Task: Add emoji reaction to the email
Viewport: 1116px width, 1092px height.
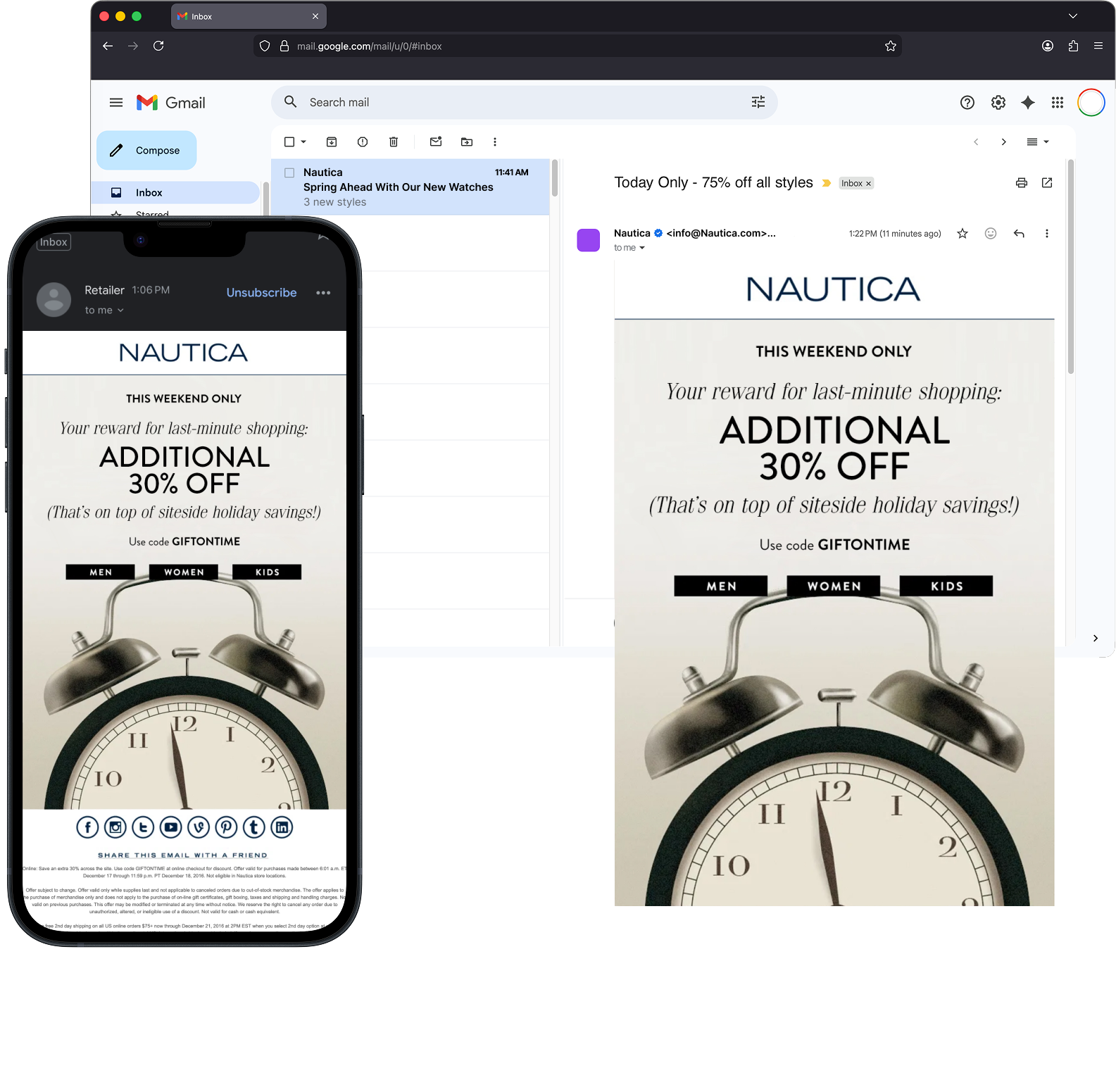Action: pos(991,234)
